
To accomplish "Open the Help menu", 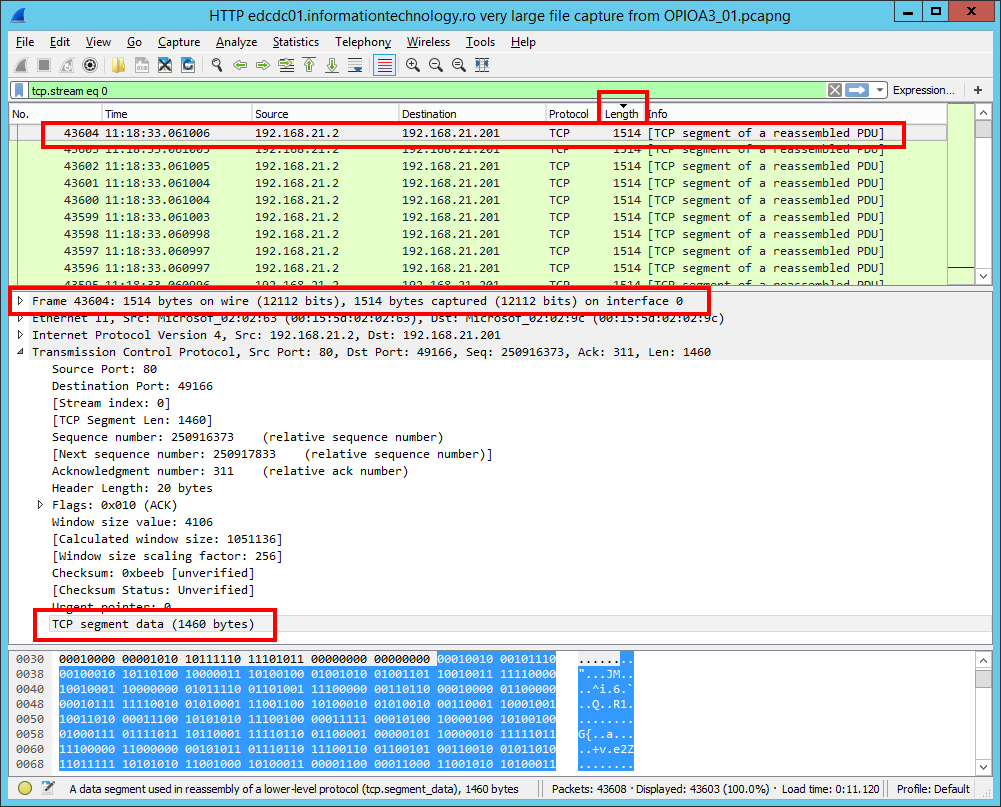I will coord(523,42).
